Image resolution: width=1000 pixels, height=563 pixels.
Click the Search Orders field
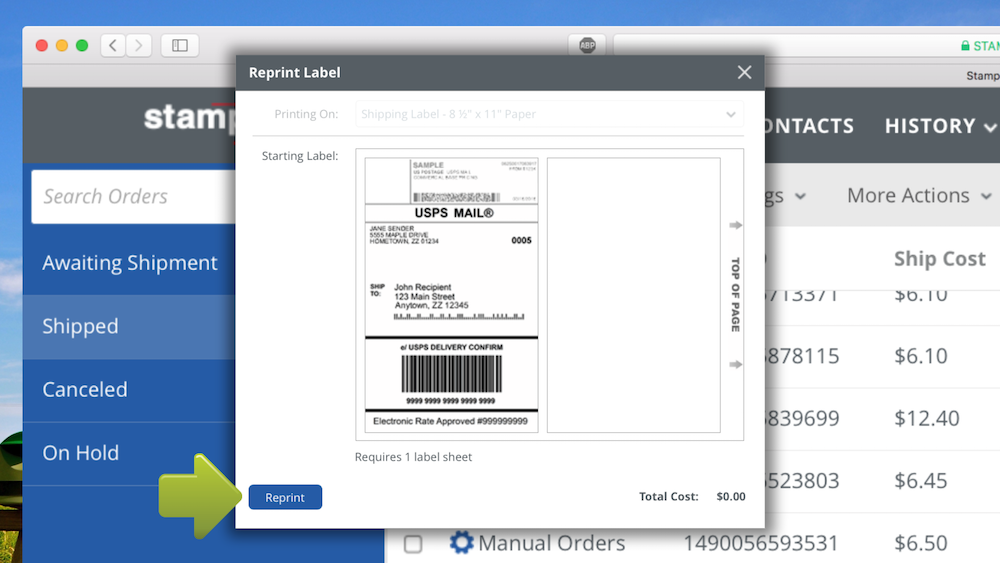click(x=130, y=196)
